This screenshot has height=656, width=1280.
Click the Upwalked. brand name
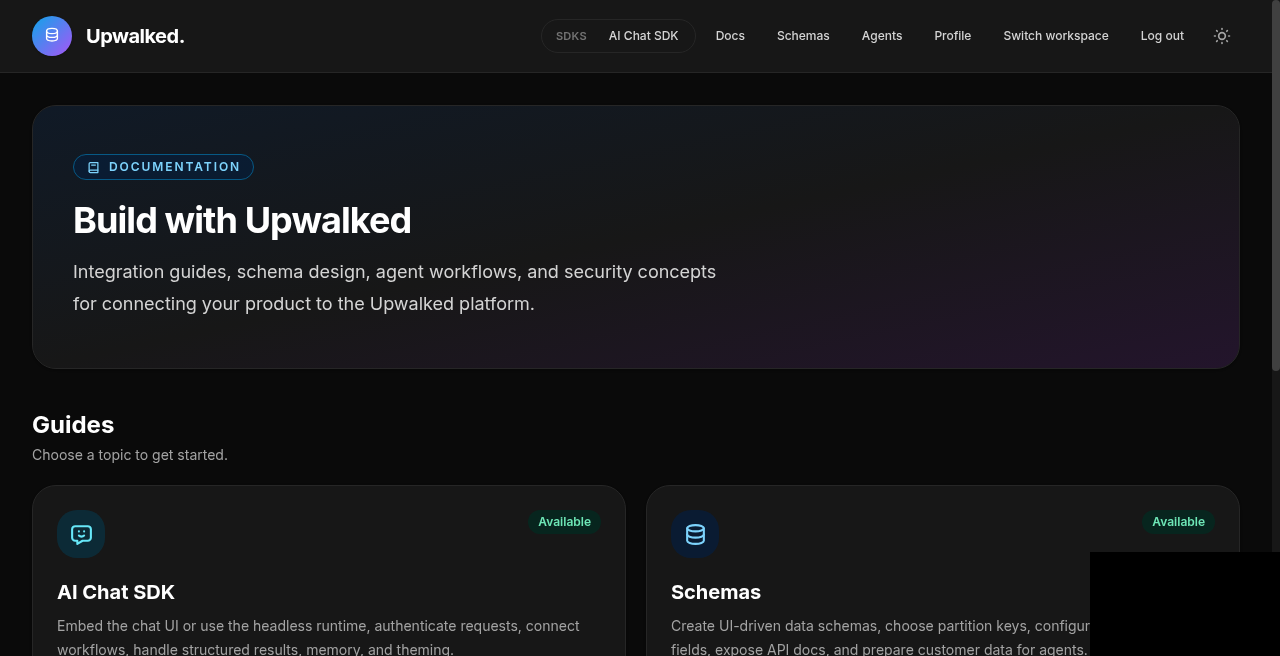[x=135, y=36]
